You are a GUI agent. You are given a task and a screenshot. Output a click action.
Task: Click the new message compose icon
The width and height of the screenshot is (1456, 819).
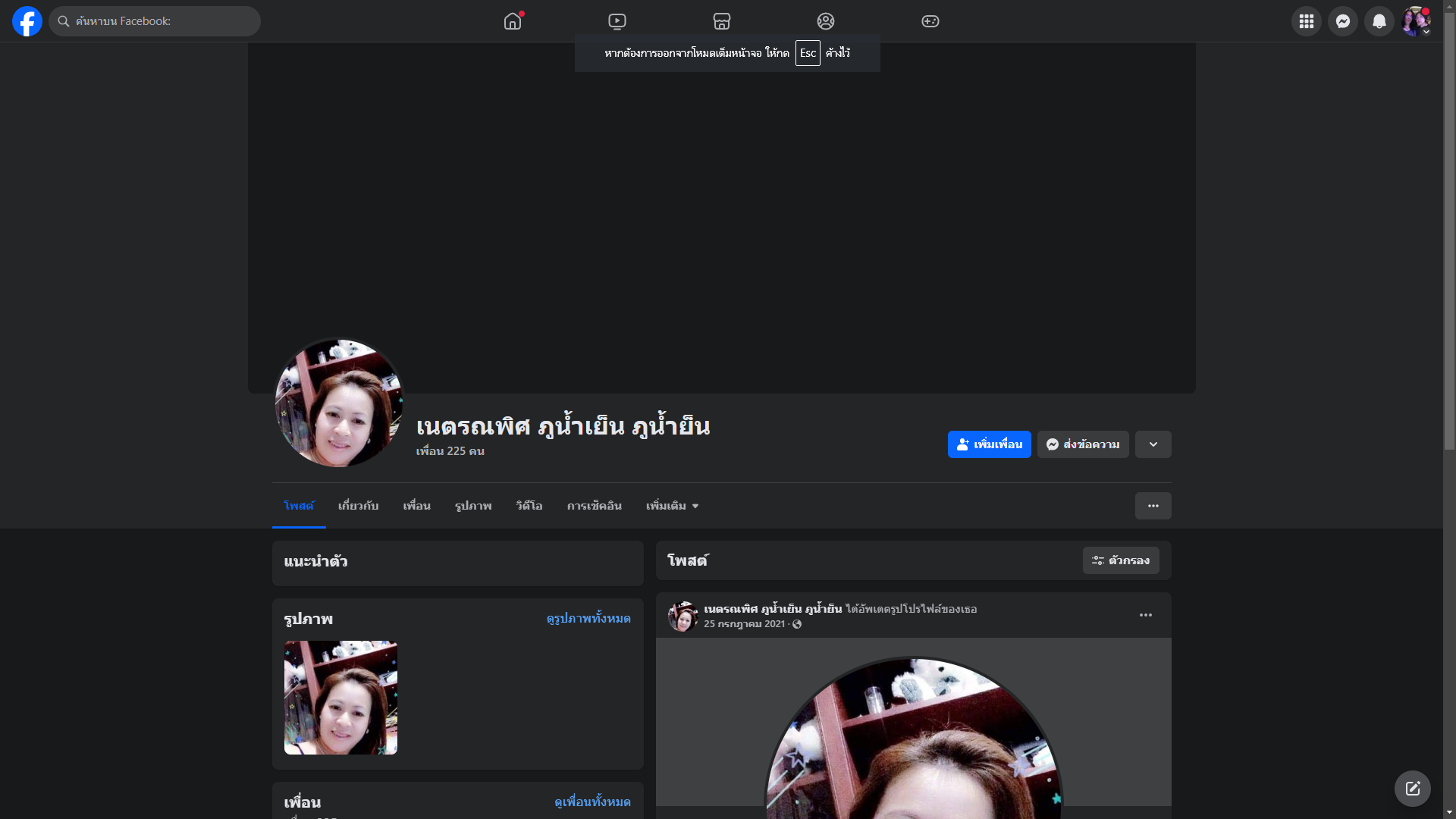(1412, 789)
